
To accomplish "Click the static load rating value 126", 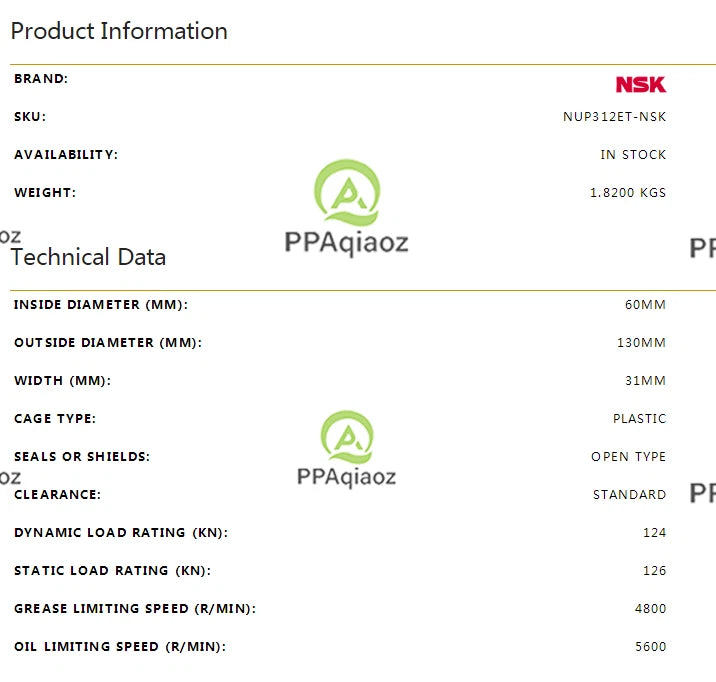I will [x=654, y=570].
